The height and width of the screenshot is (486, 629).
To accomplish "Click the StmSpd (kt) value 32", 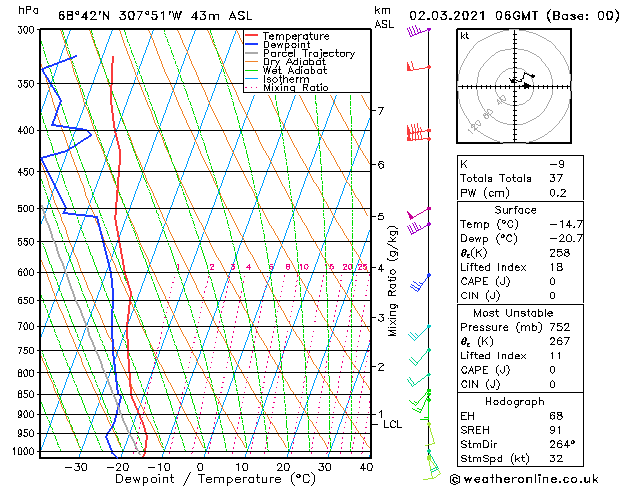I will (x=556, y=459).
